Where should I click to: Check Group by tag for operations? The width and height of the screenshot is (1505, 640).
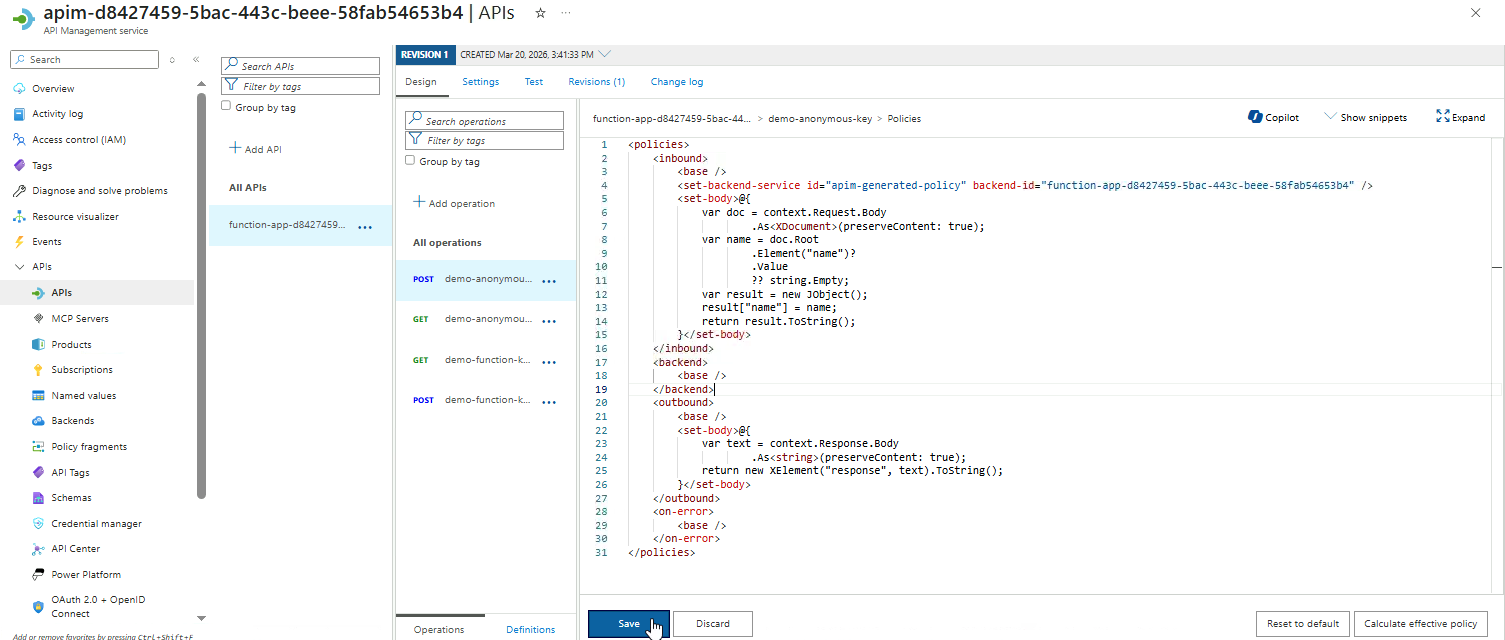point(410,160)
